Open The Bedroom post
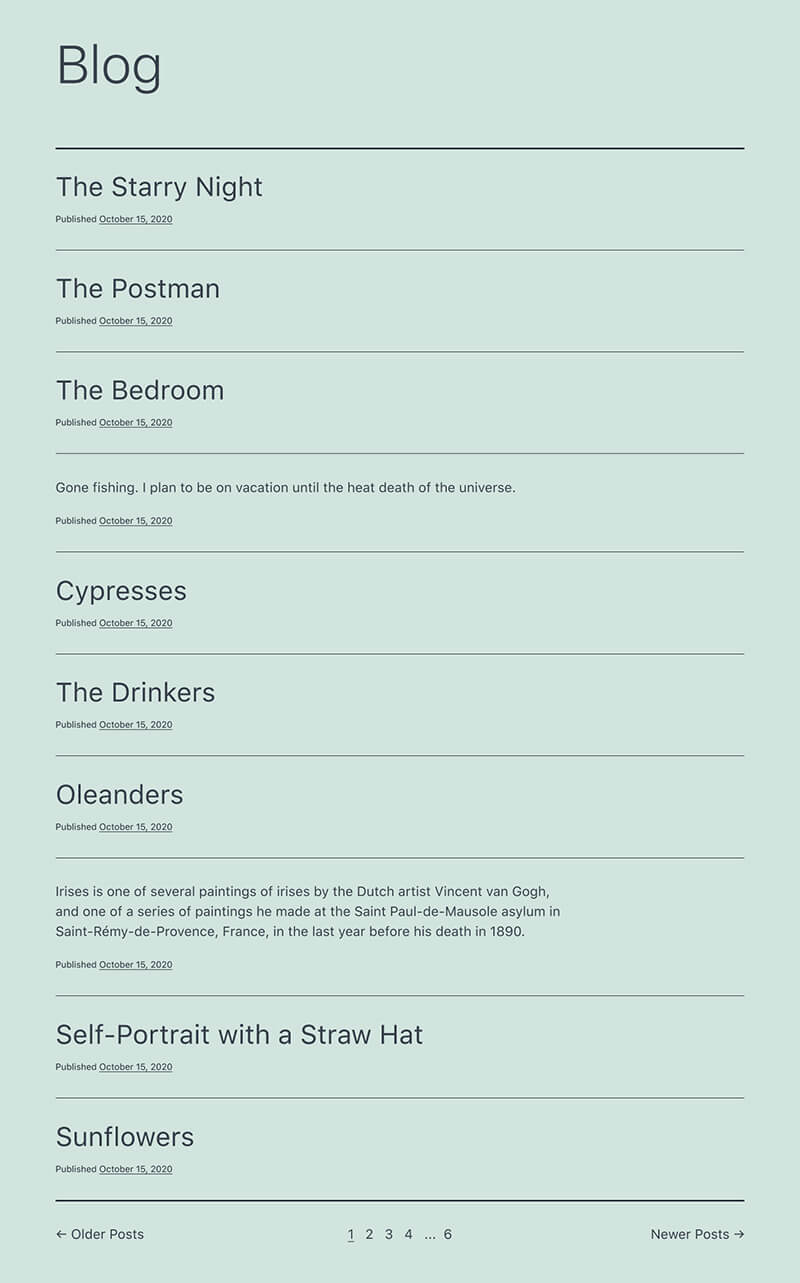 pyautogui.click(x=140, y=390)
